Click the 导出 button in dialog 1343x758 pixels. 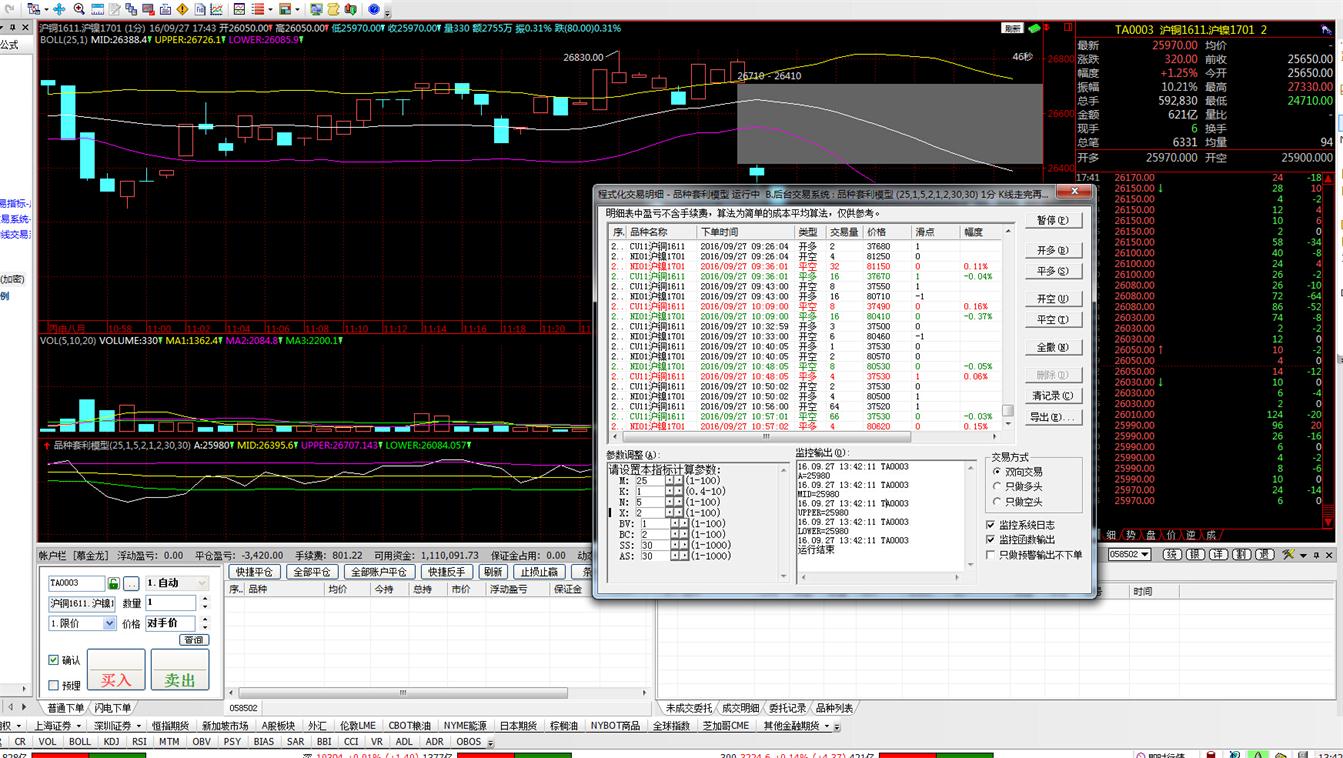point(1053,417)
